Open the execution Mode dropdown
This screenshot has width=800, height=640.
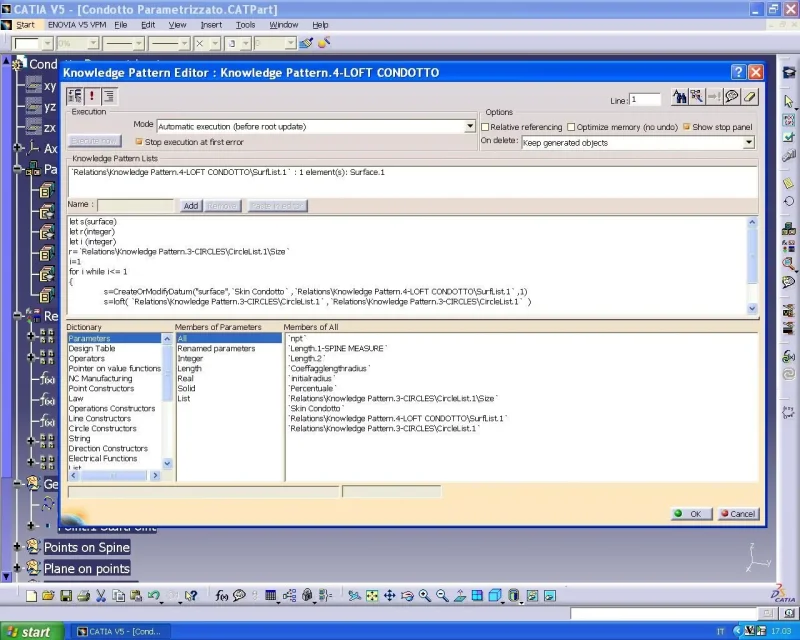coord(470,126)
